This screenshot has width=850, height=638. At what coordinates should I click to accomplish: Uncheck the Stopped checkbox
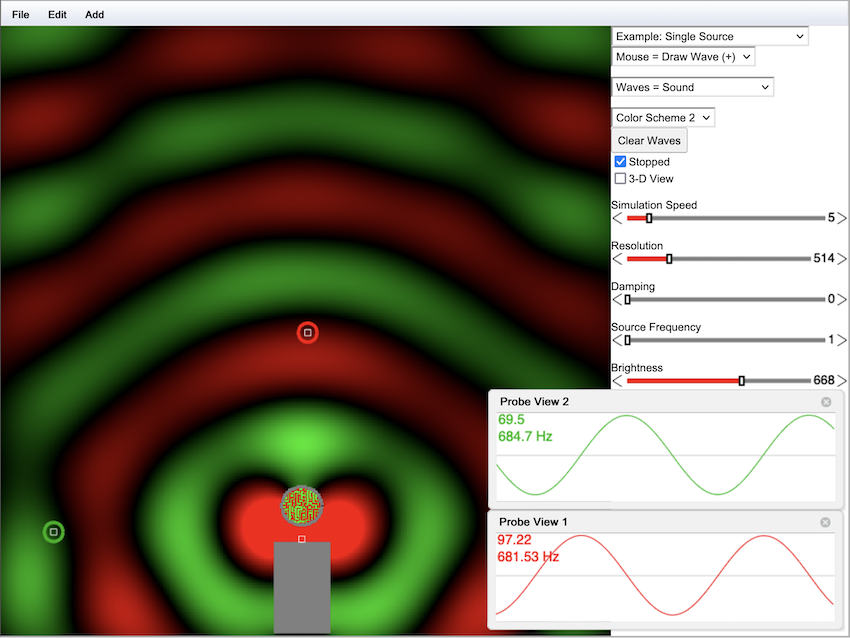coord(621,162)
